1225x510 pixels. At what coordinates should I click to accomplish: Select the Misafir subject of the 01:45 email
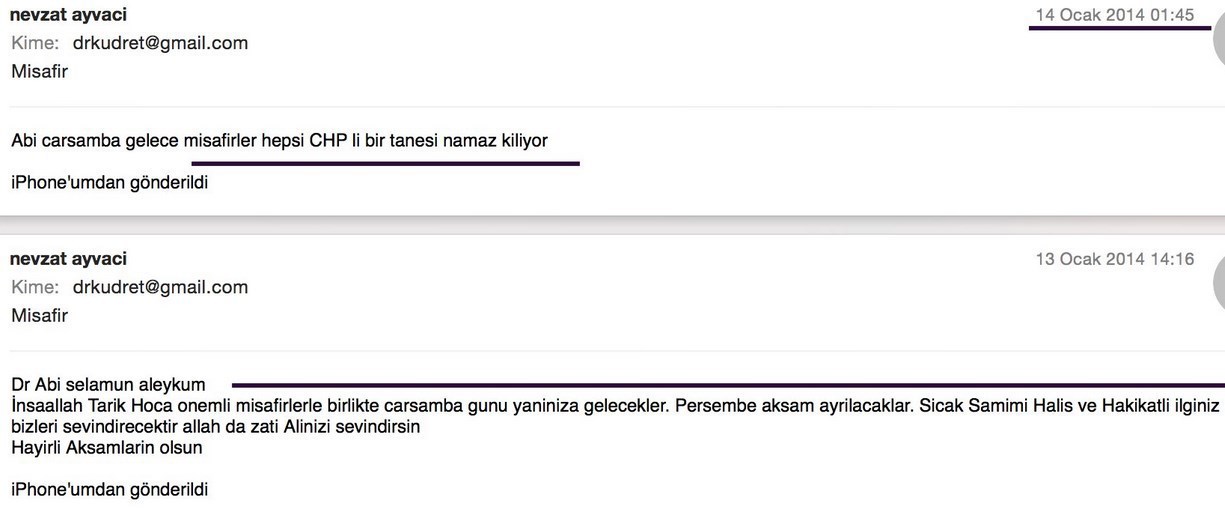pyautogui.click(x=40, y=71)
